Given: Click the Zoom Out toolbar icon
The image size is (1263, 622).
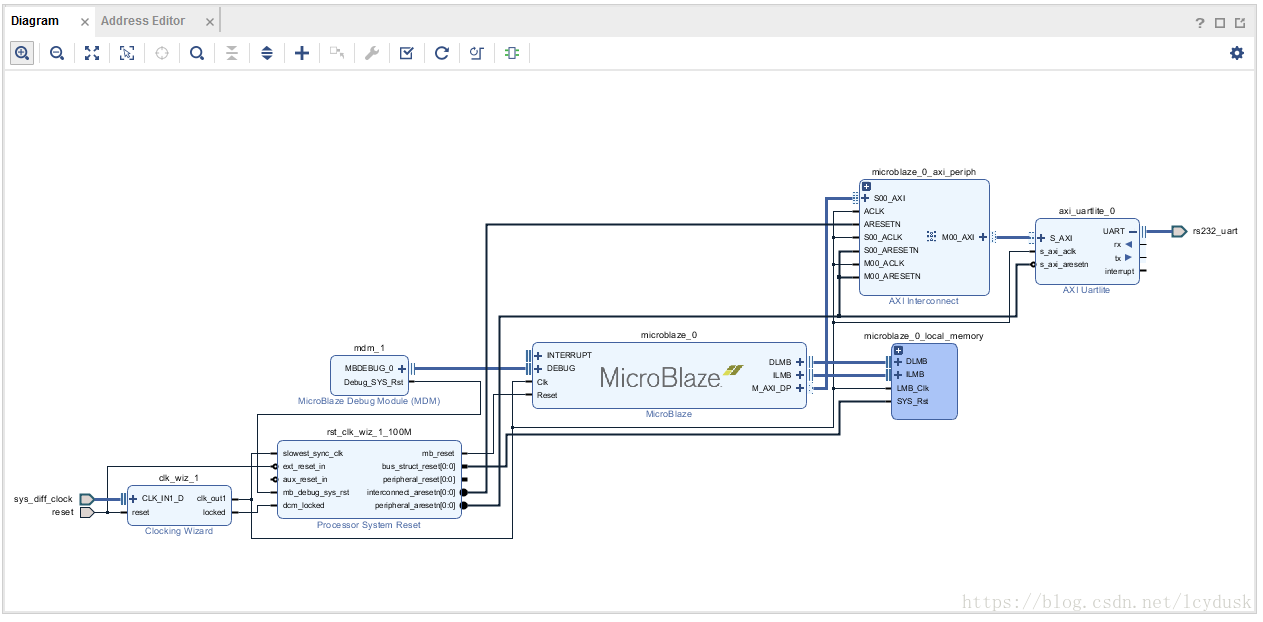Looking at the screenshot, I should 57,53.
